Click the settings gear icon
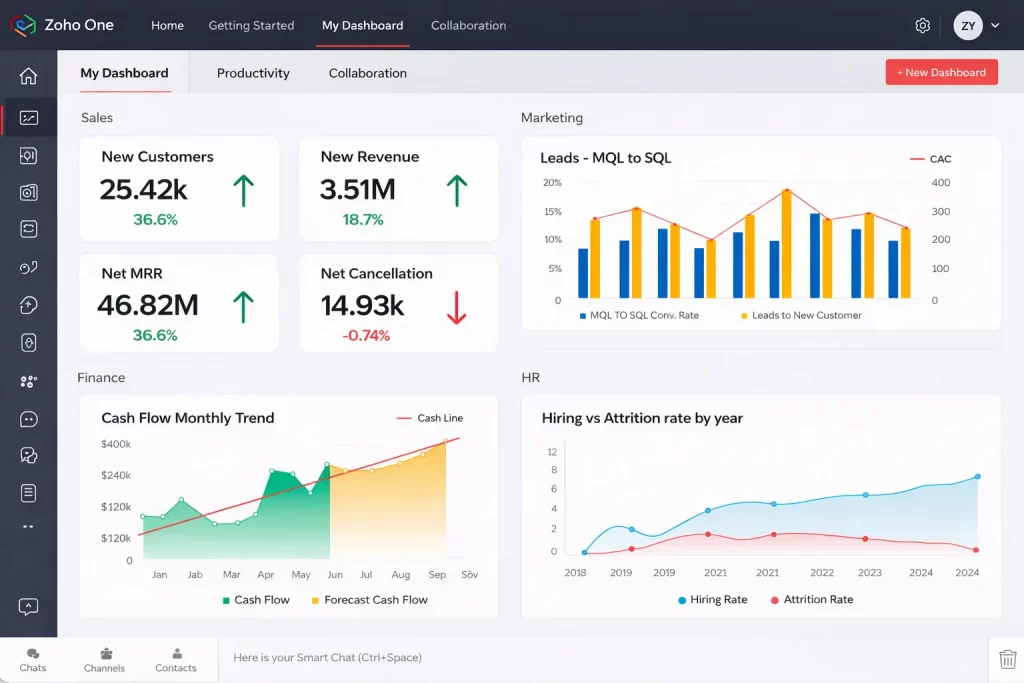Image resolution: width=1024 pixels, height=683 pixels. coord(922,26)
